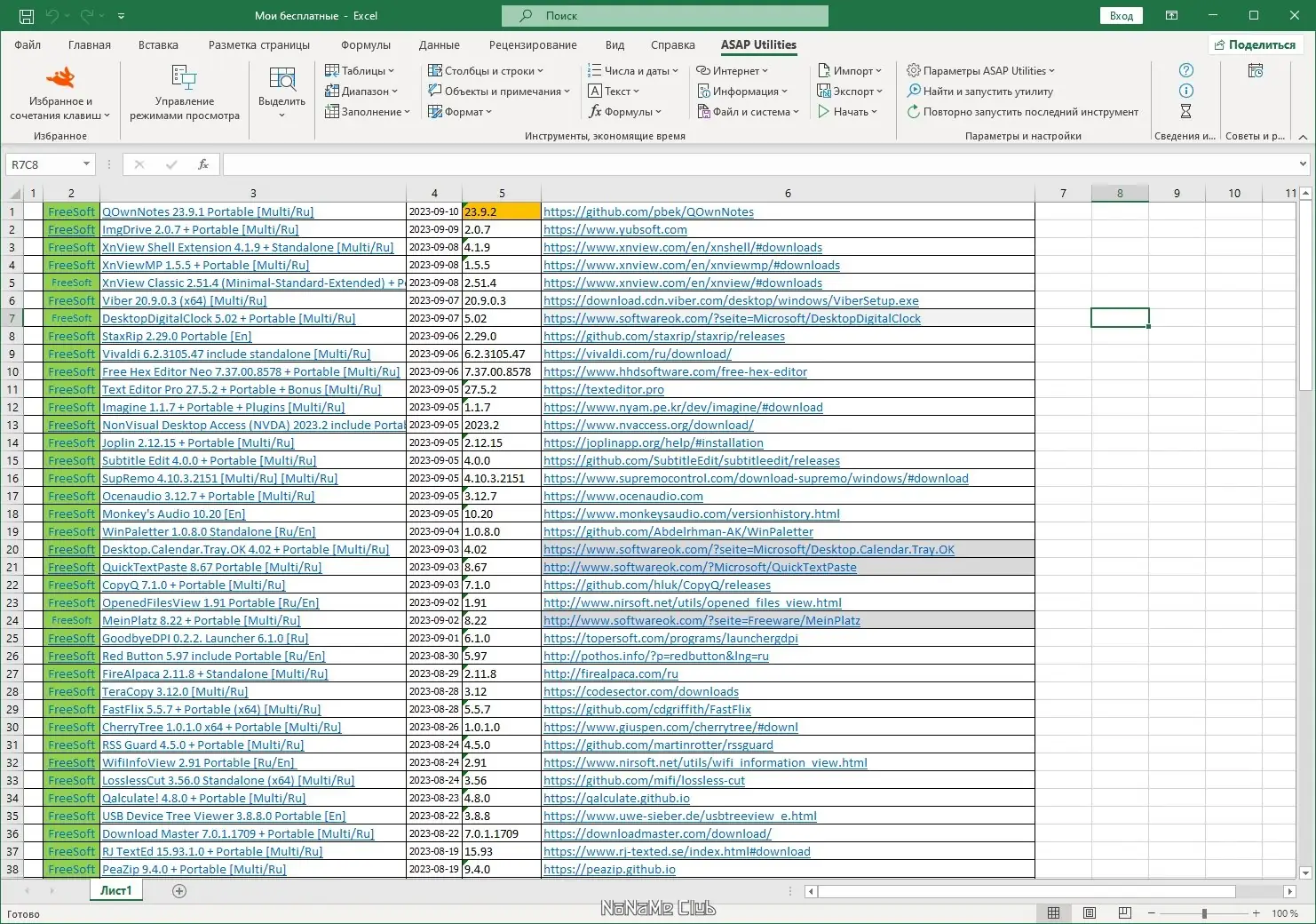
Task: Open the Файл tab
Action: pos(28,44)
